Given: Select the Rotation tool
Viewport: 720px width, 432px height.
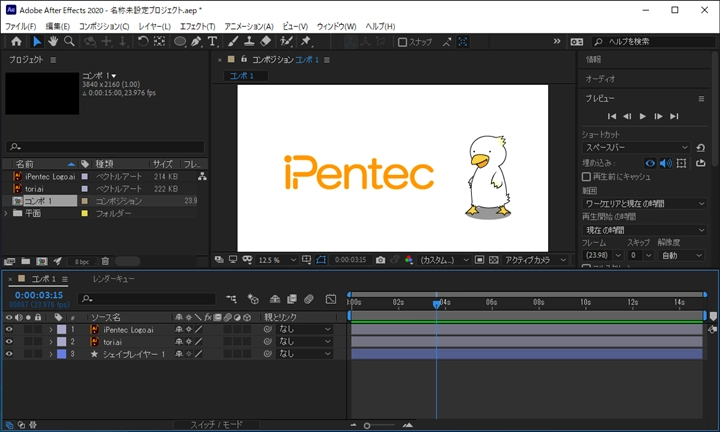Looking at the screenshot, I should [x=143, y=42].
